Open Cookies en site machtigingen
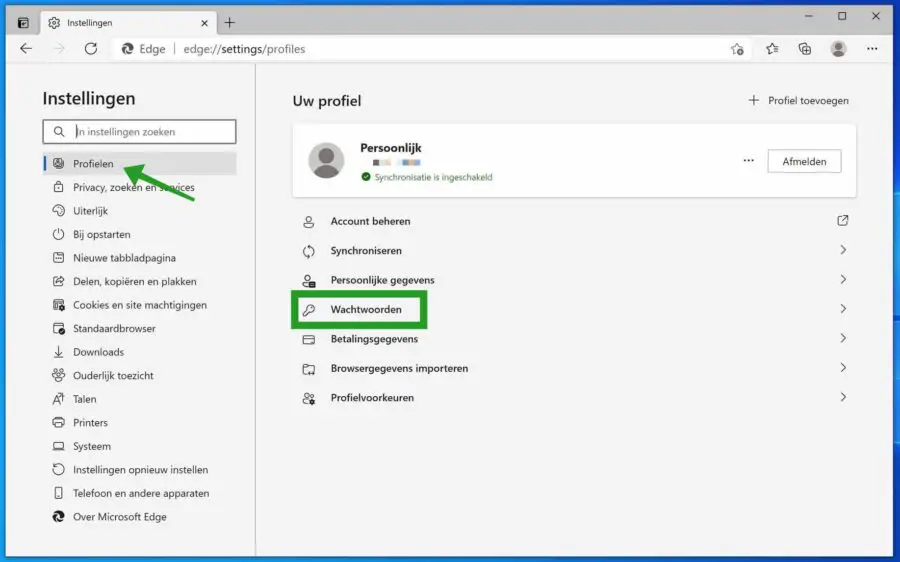900x562 pixels. (139, 305)
